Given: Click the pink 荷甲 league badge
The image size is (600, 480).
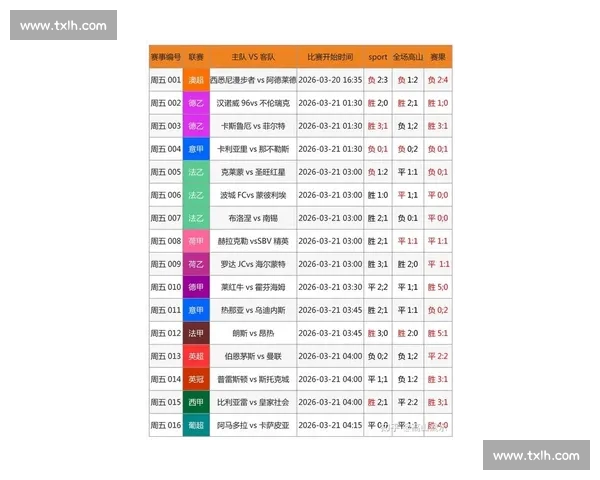Looking at the screenshot, I should 196,241.
